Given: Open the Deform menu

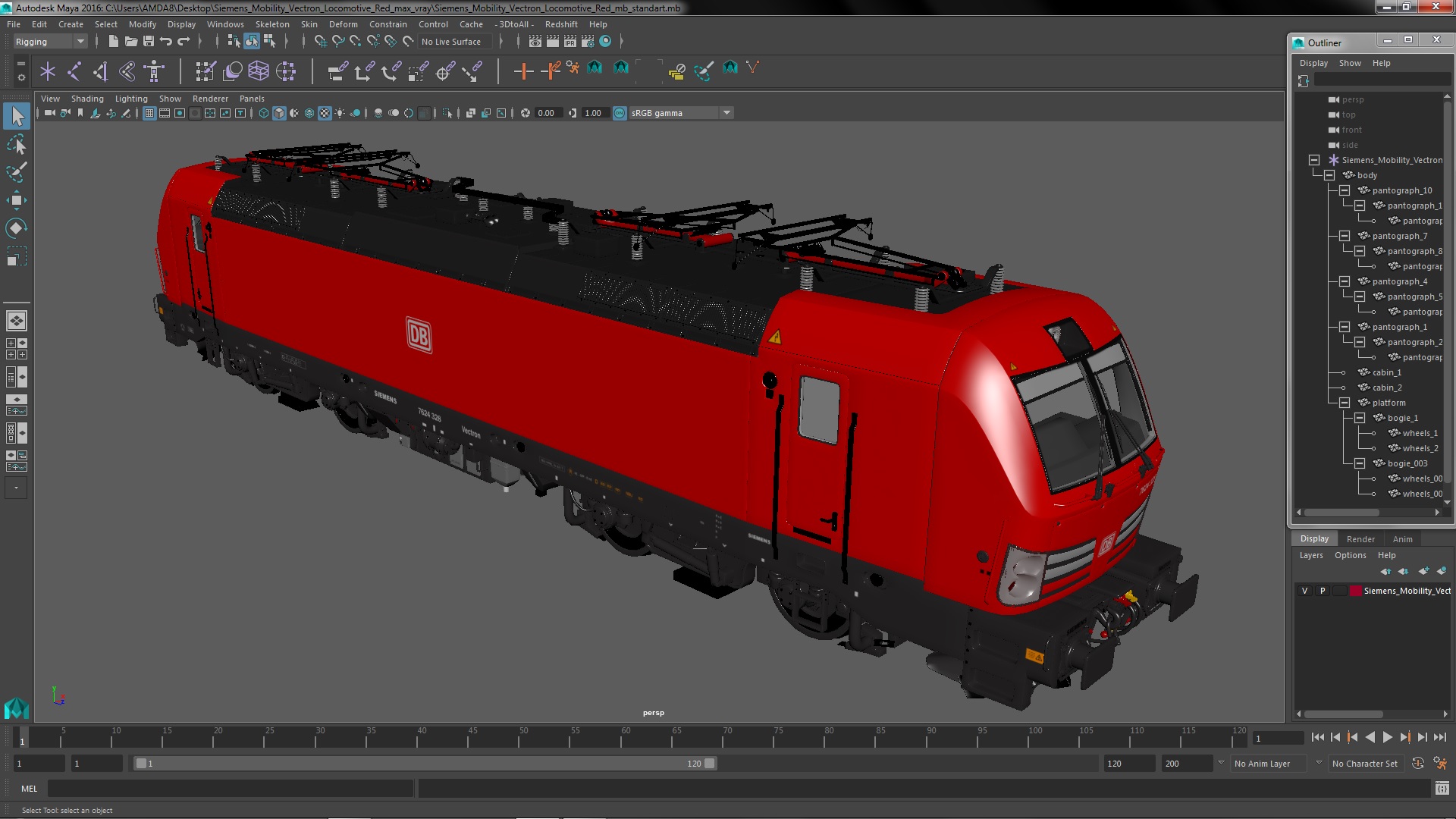Looking at the screenshot, I should [x=343, y=24].
